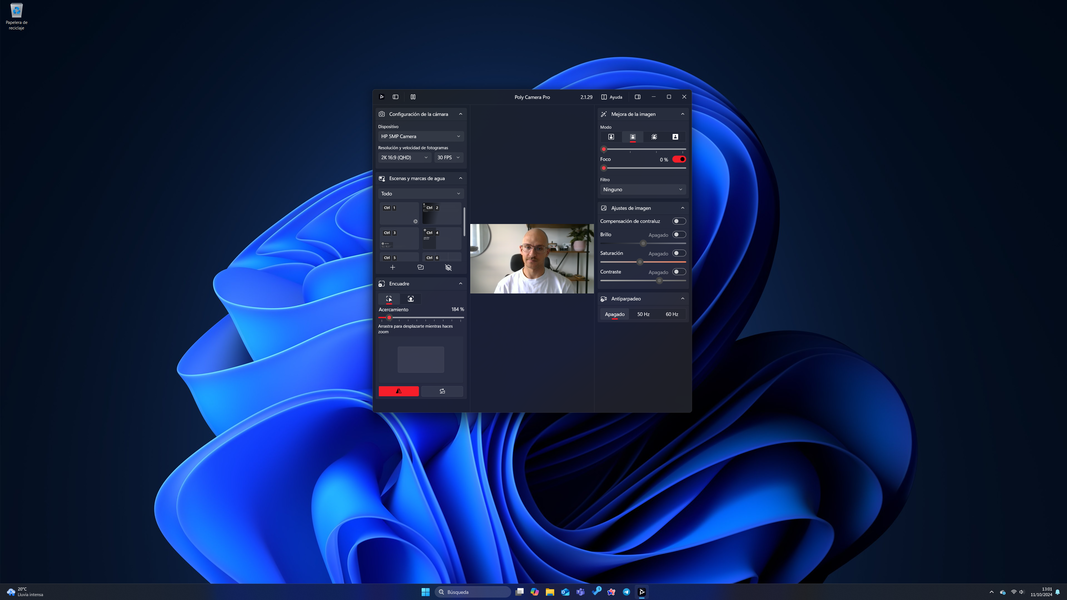1067x600 pixels.
Task: Select the first image mode icon
Action: 611,137
